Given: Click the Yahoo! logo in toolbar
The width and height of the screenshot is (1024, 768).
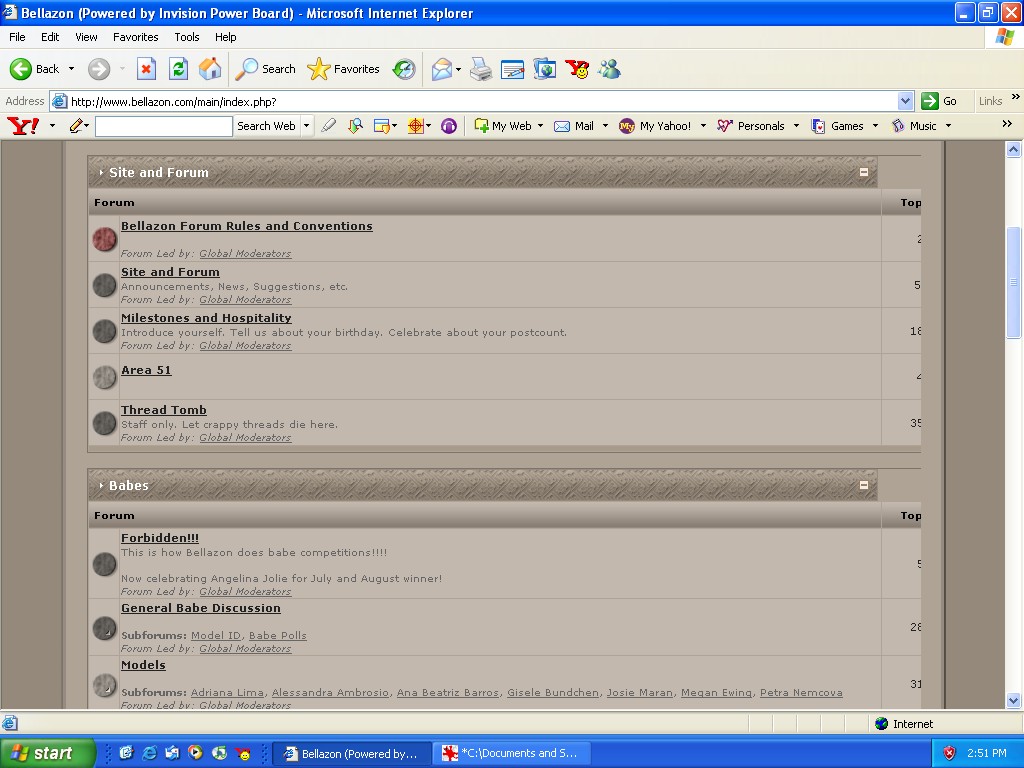Looking at the screenshot, I should coord(23,126).
